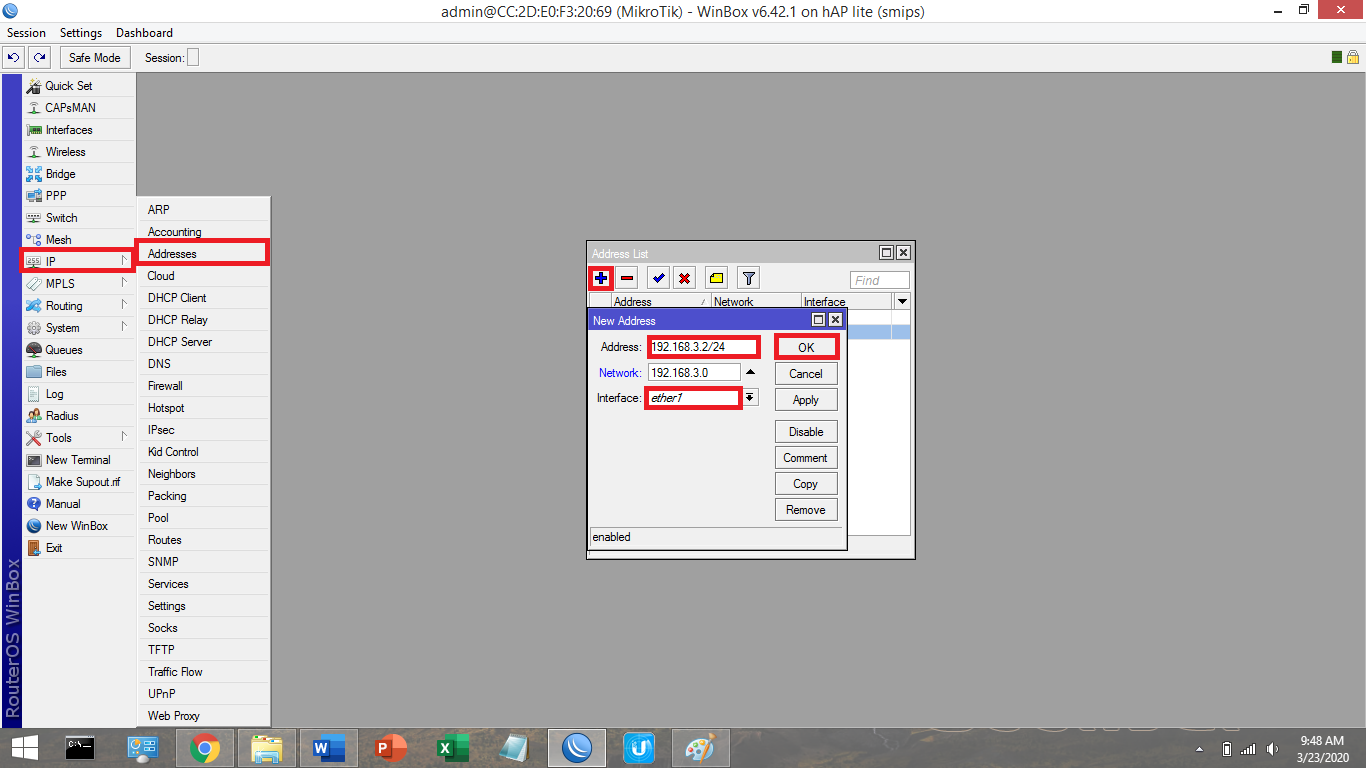Open Bridge from the sidebar
The image size is (1366, 768).
[x=78, y=174]
